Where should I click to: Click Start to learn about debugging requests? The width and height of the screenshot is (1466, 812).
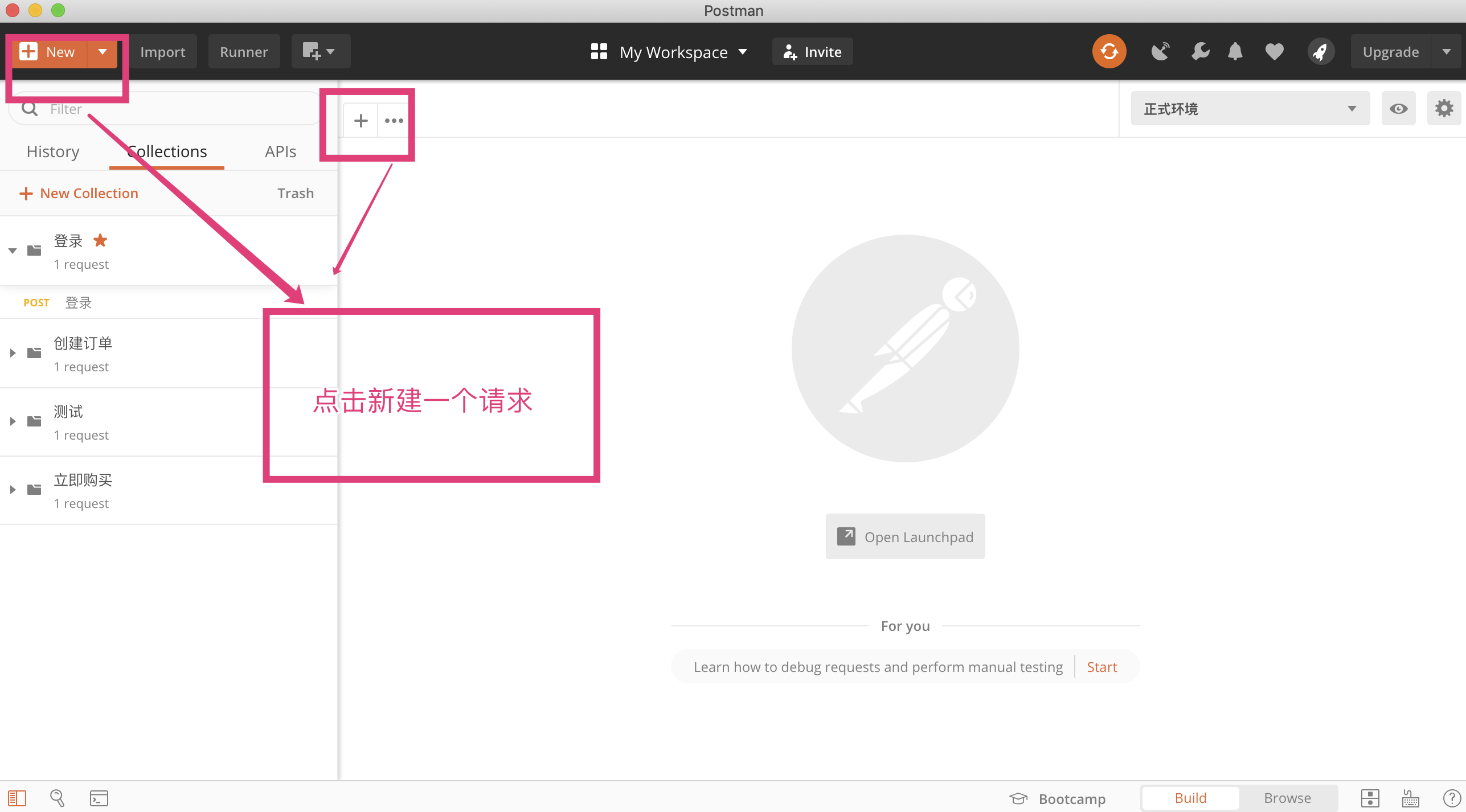click(x=1101, y=666)
